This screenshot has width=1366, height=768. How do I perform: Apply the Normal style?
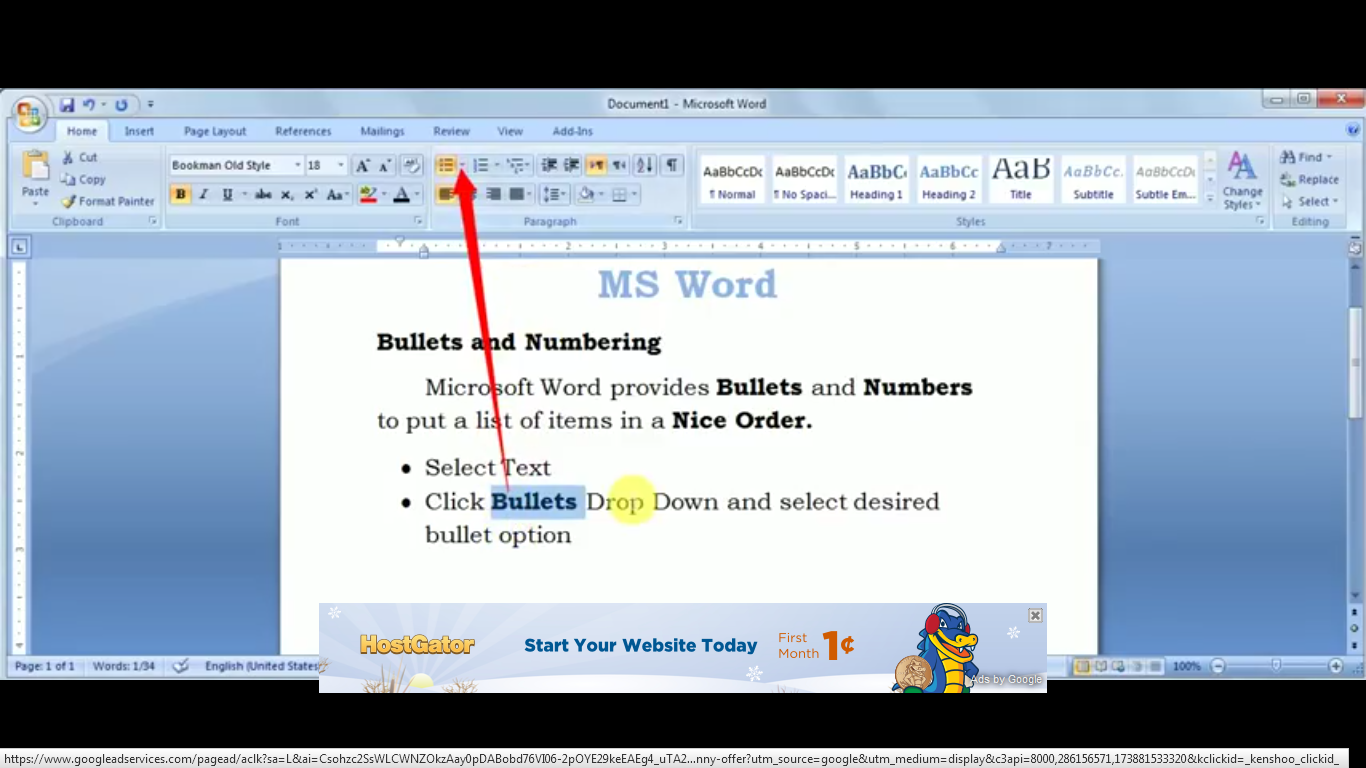coord(732,180)
